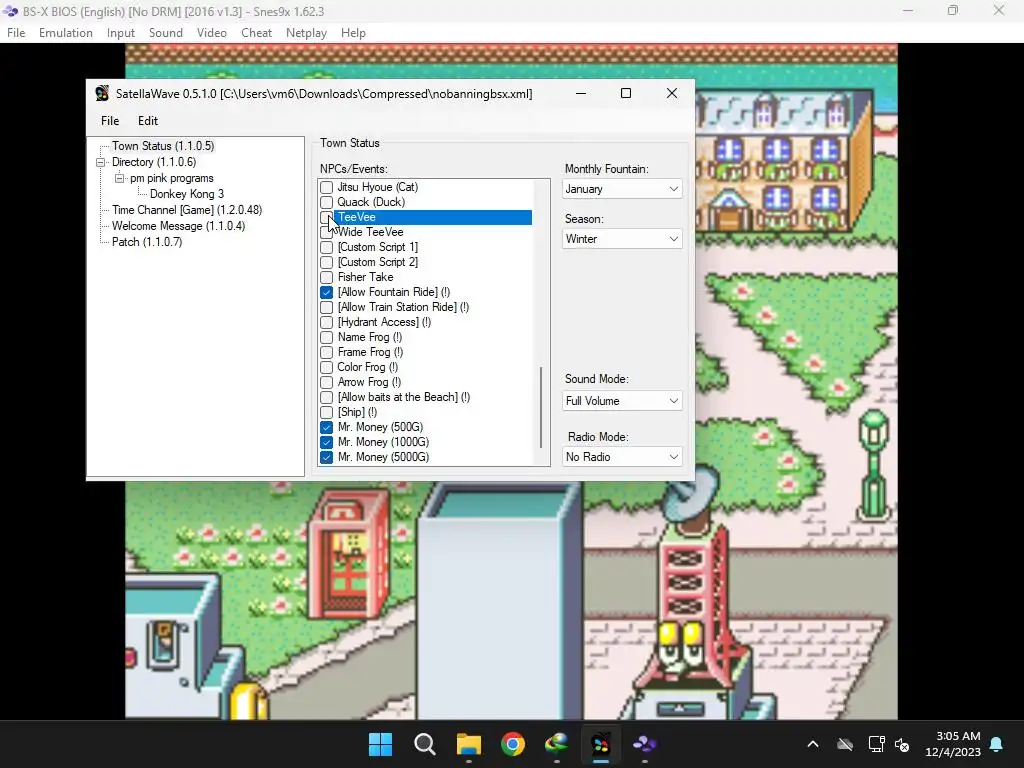Launch Google Chrome from the taskbar
Screen dimensions: 1024x768
point(513,744)
